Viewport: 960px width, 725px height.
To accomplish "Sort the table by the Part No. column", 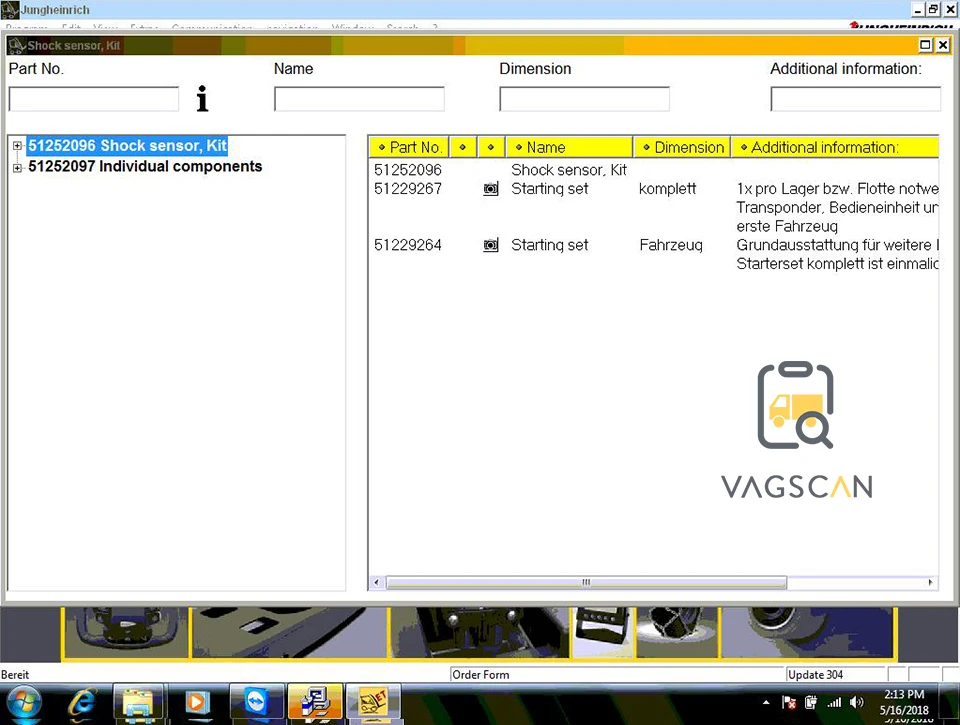I will coord(409,148).
